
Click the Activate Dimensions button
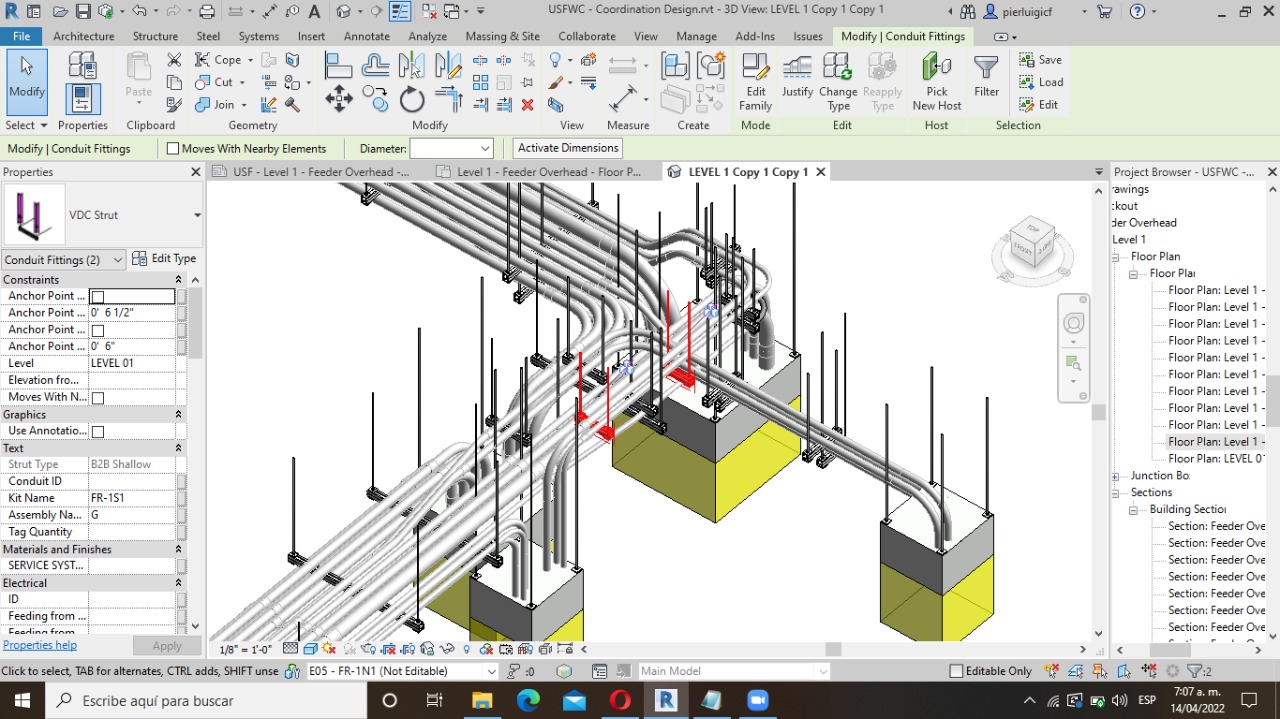pyautogui.click(x=568, y=148)
